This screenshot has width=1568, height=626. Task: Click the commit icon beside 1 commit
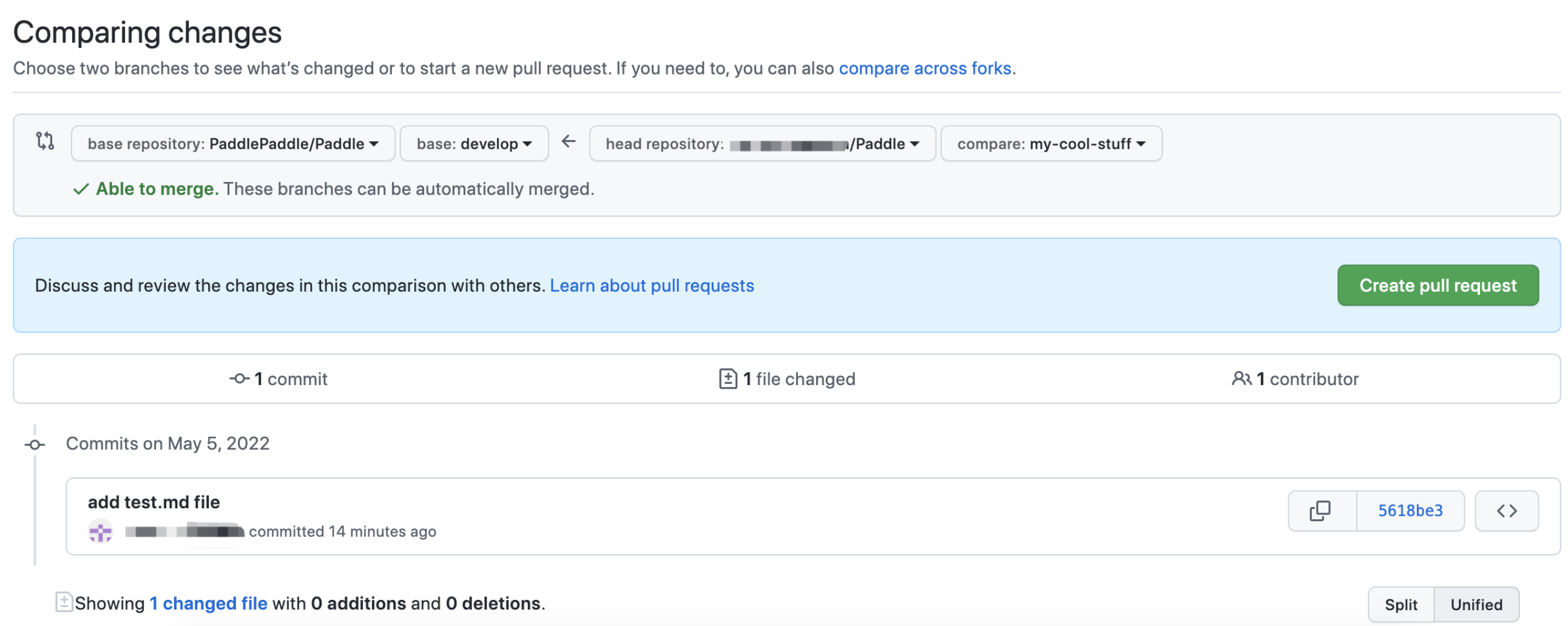click(239, 379)
